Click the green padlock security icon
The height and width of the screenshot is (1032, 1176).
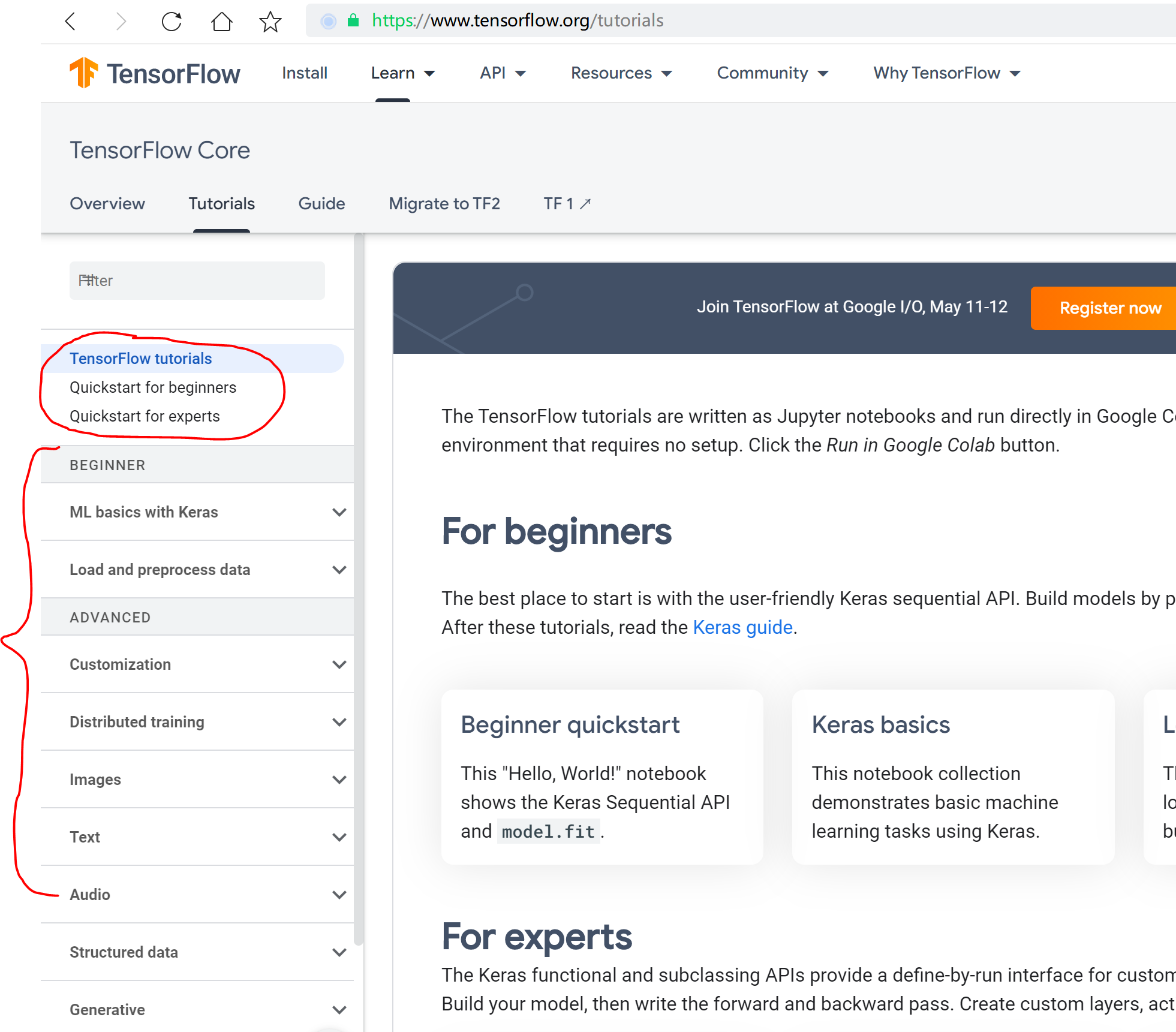tap(353, 20)
